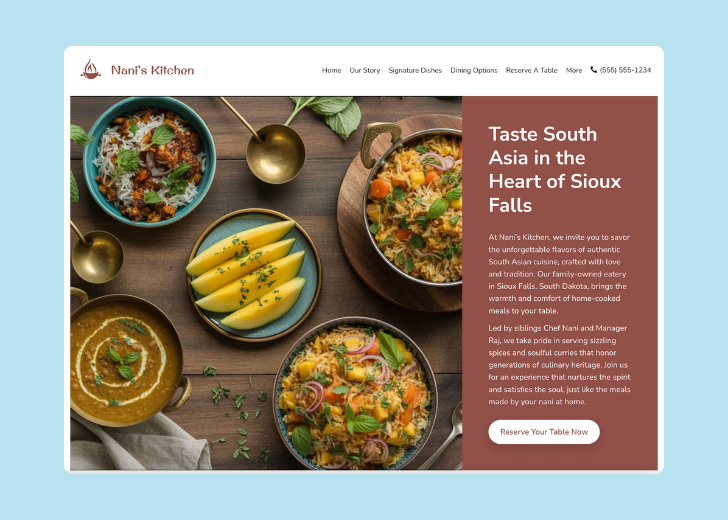The image size is (728, 520).
Task: Select Dining Options nav link
Action: tap(474, 70)
